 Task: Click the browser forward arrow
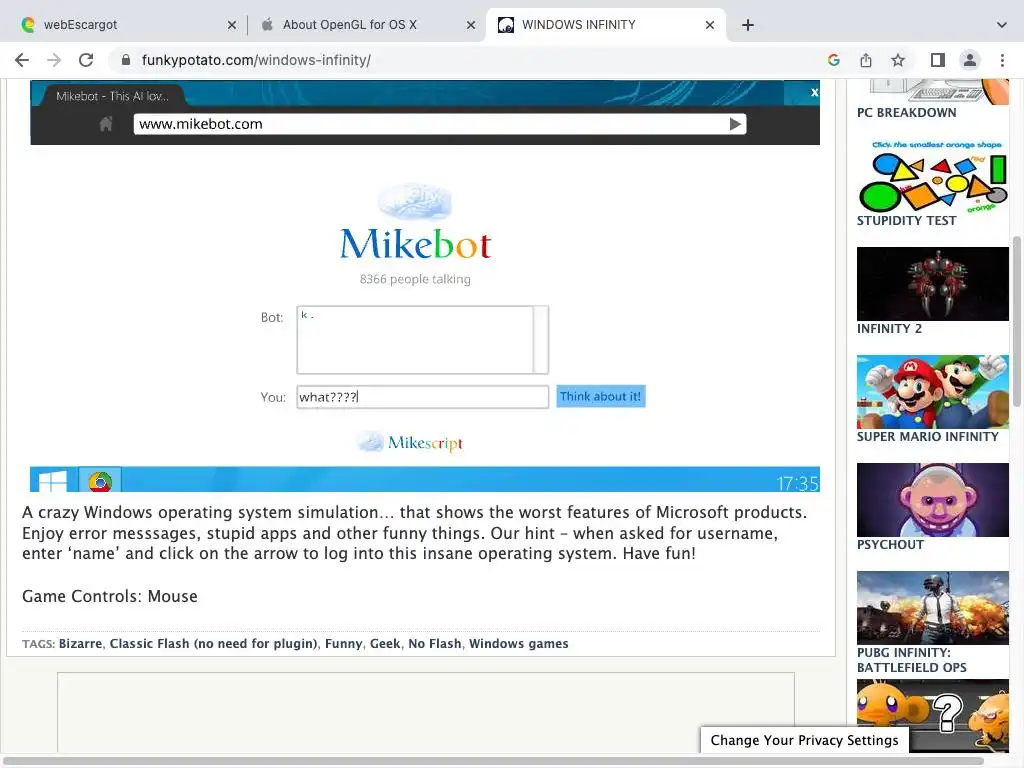(x=54, y=60)
